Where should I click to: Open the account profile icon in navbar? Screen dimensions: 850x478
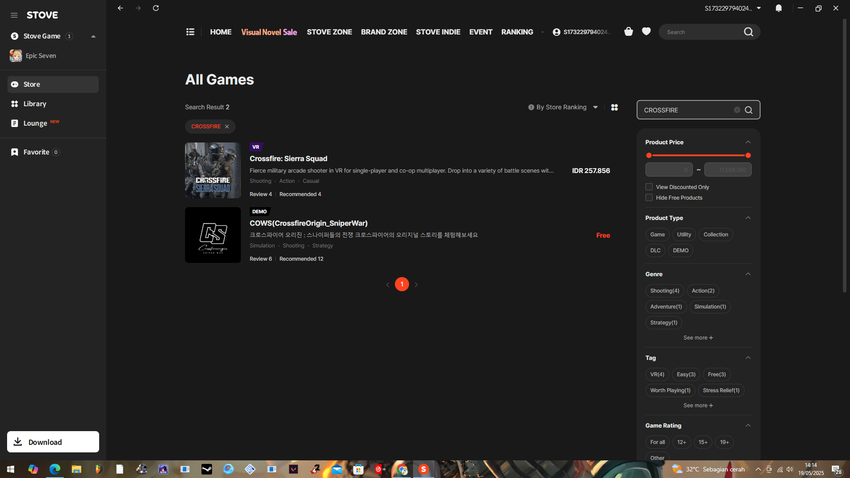point(556,32)
